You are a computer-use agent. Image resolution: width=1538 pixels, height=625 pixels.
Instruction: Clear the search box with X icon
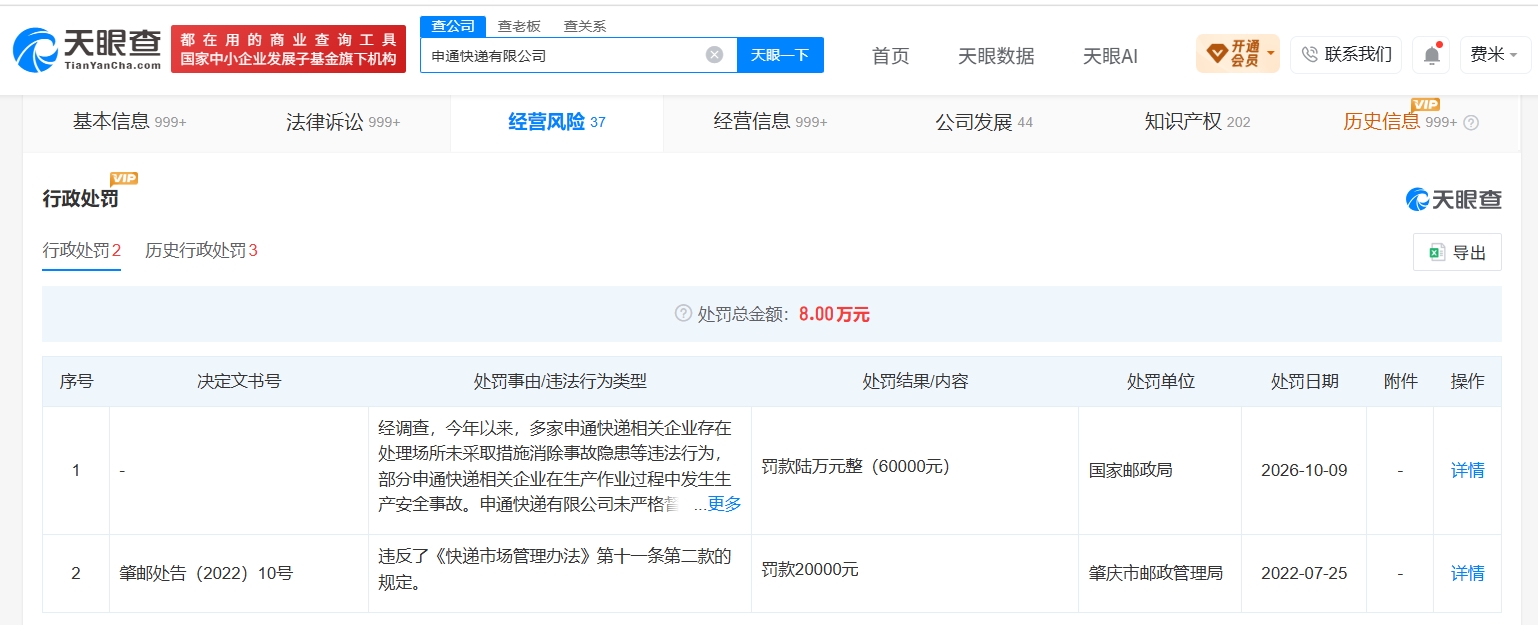pos(714,55)
